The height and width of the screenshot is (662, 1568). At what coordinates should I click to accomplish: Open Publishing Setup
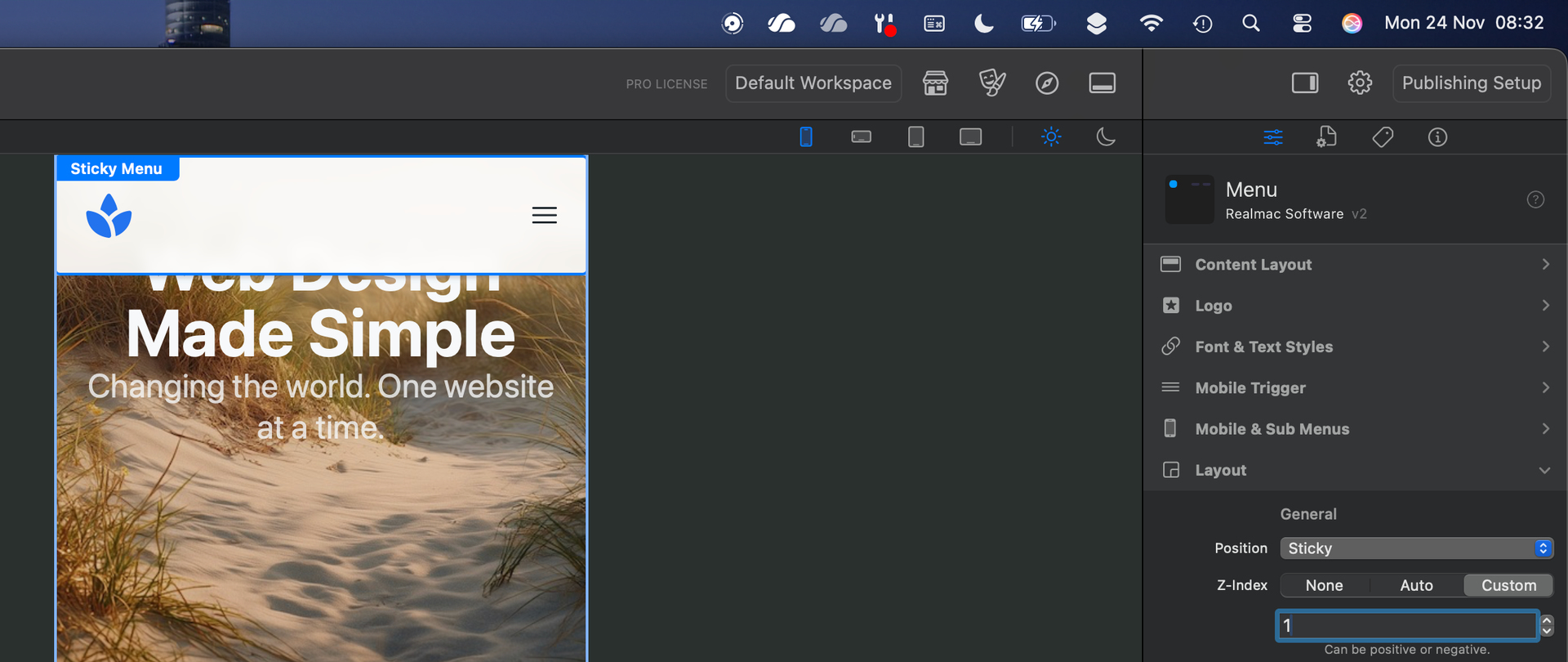[x=1472, y=83]
